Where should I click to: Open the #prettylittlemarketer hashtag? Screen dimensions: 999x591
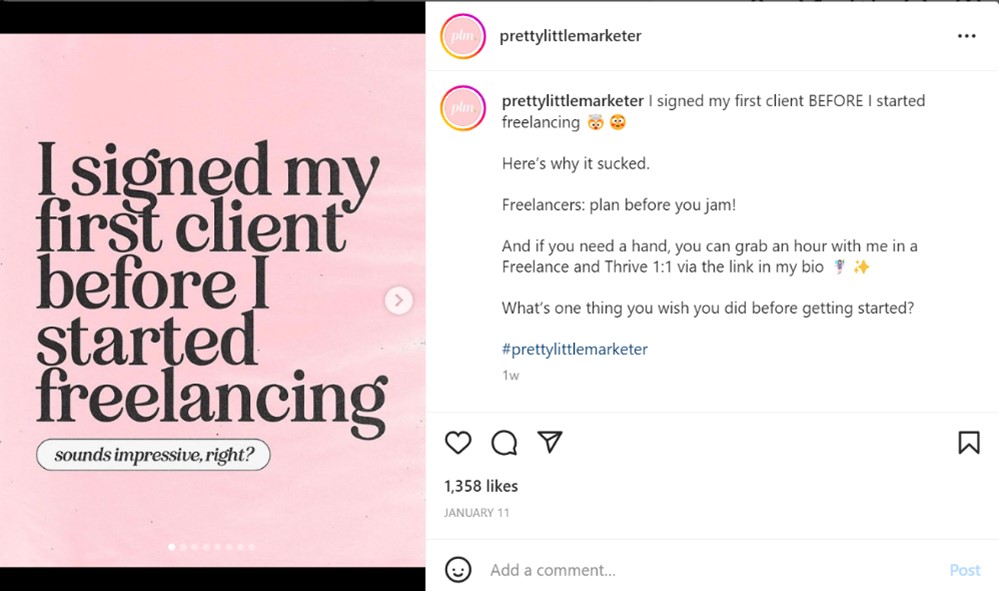[574, 351]
